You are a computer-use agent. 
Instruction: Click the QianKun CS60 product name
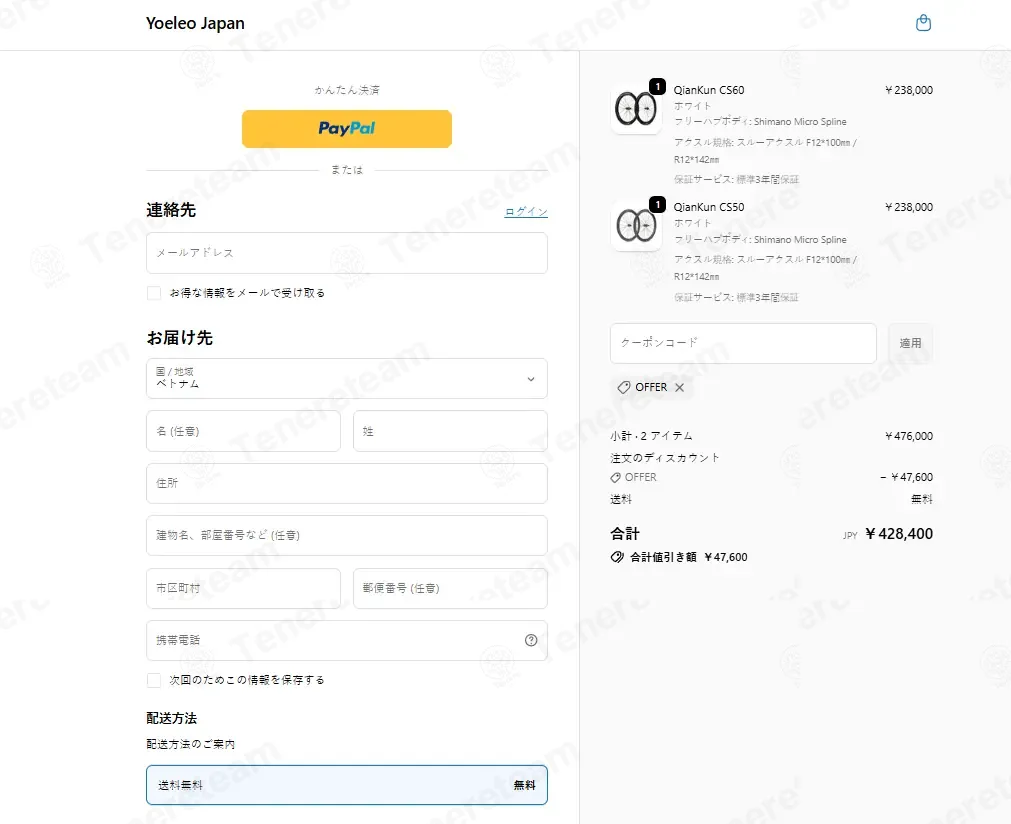point(709,90)
